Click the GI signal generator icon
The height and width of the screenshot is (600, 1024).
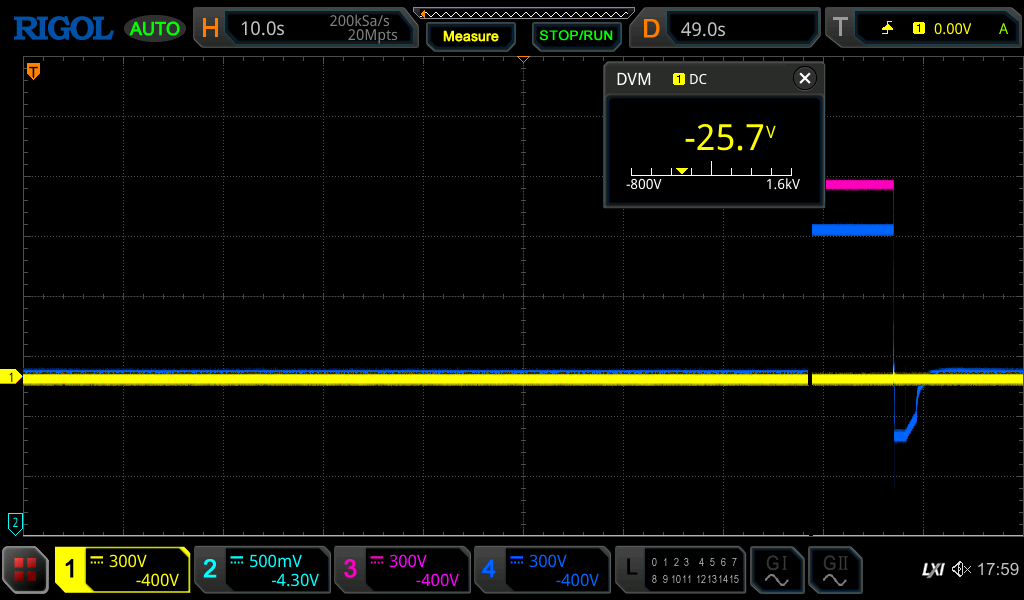(x=776, y=570)
